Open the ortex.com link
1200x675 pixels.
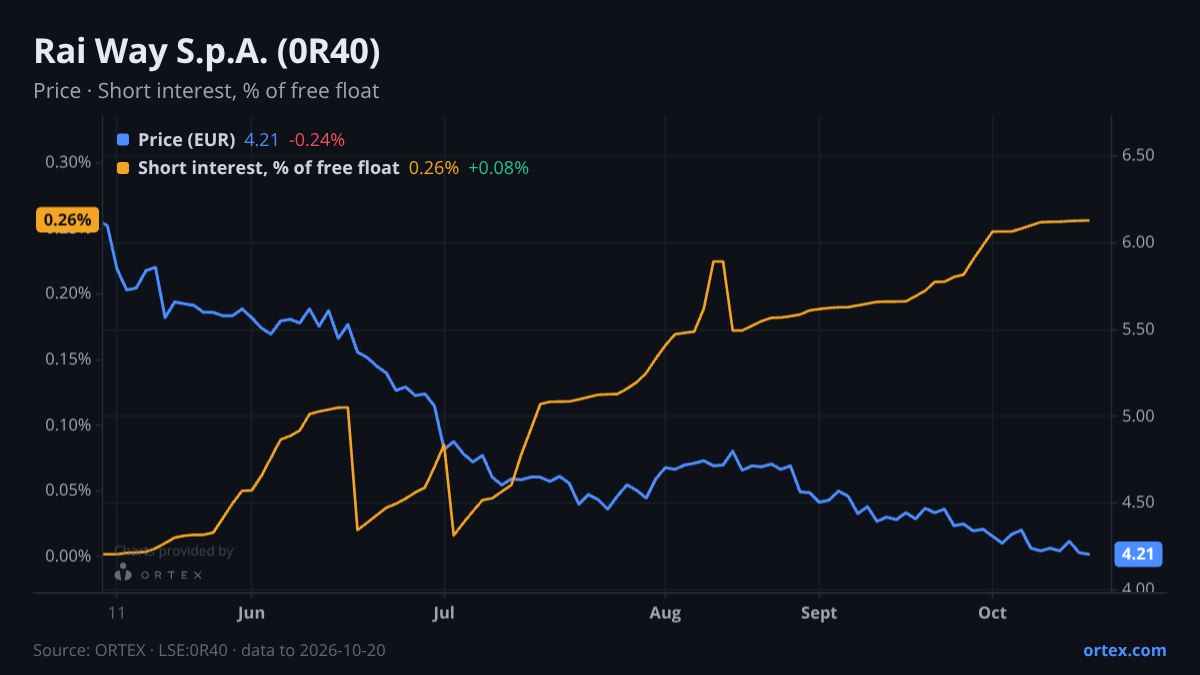pyautogui.click(x=1124, y=650)
